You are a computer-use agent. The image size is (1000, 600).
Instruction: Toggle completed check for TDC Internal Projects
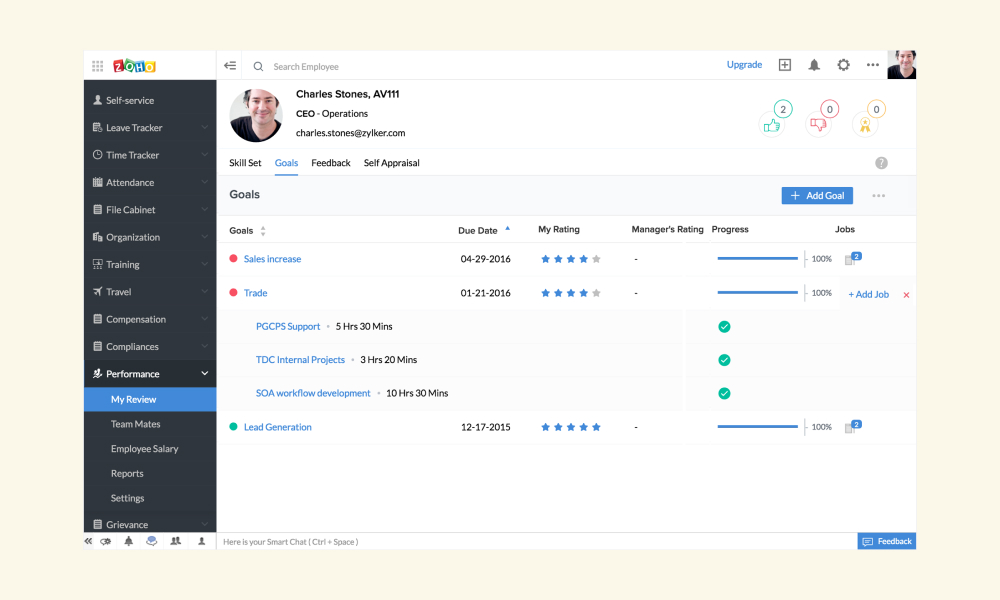724,360
